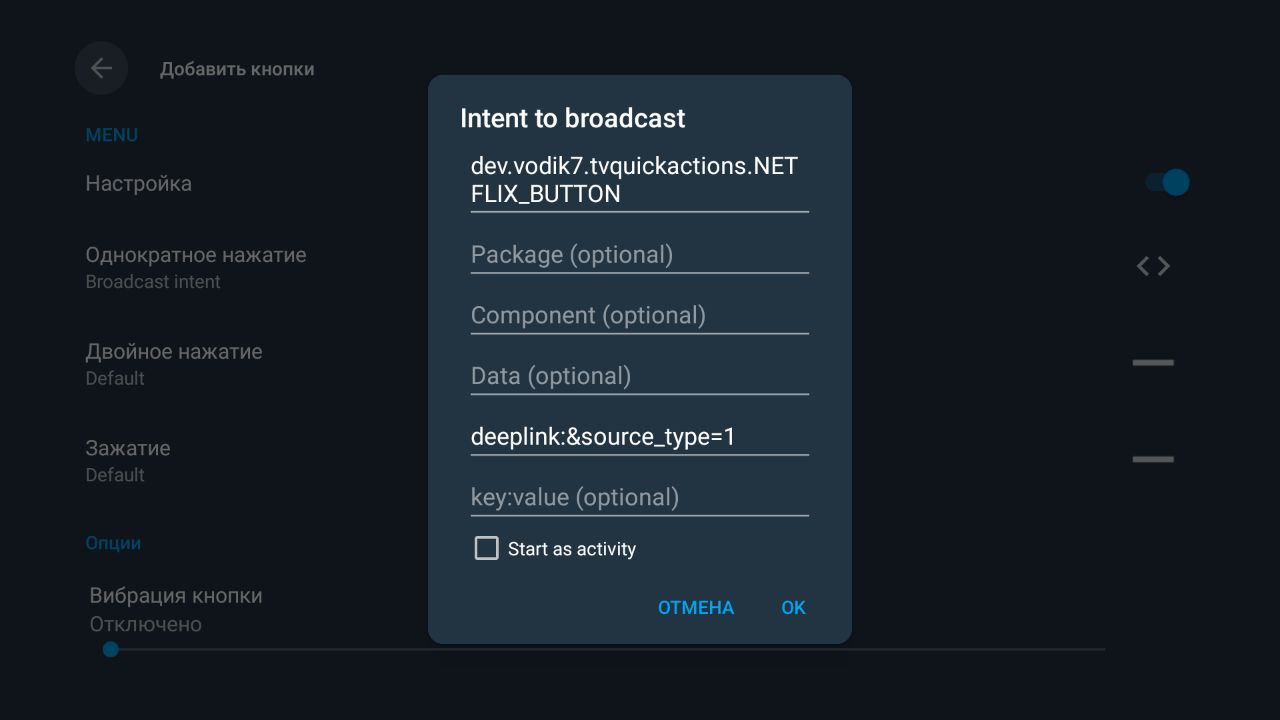
Task: Toggle the Настройка switch
Action: point(1167,182)
